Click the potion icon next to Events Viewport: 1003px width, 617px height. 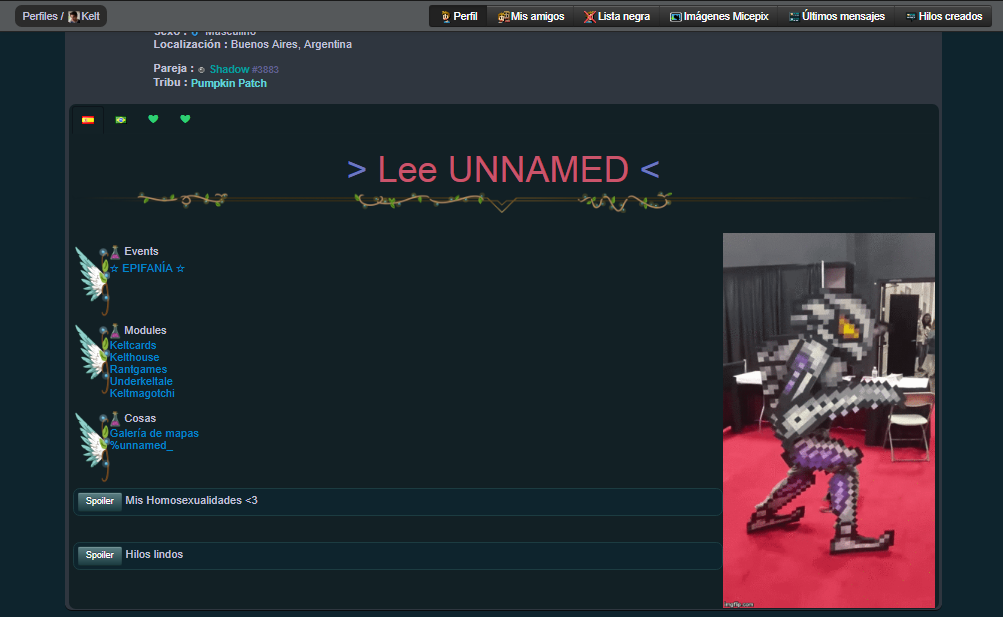[115, 252]
